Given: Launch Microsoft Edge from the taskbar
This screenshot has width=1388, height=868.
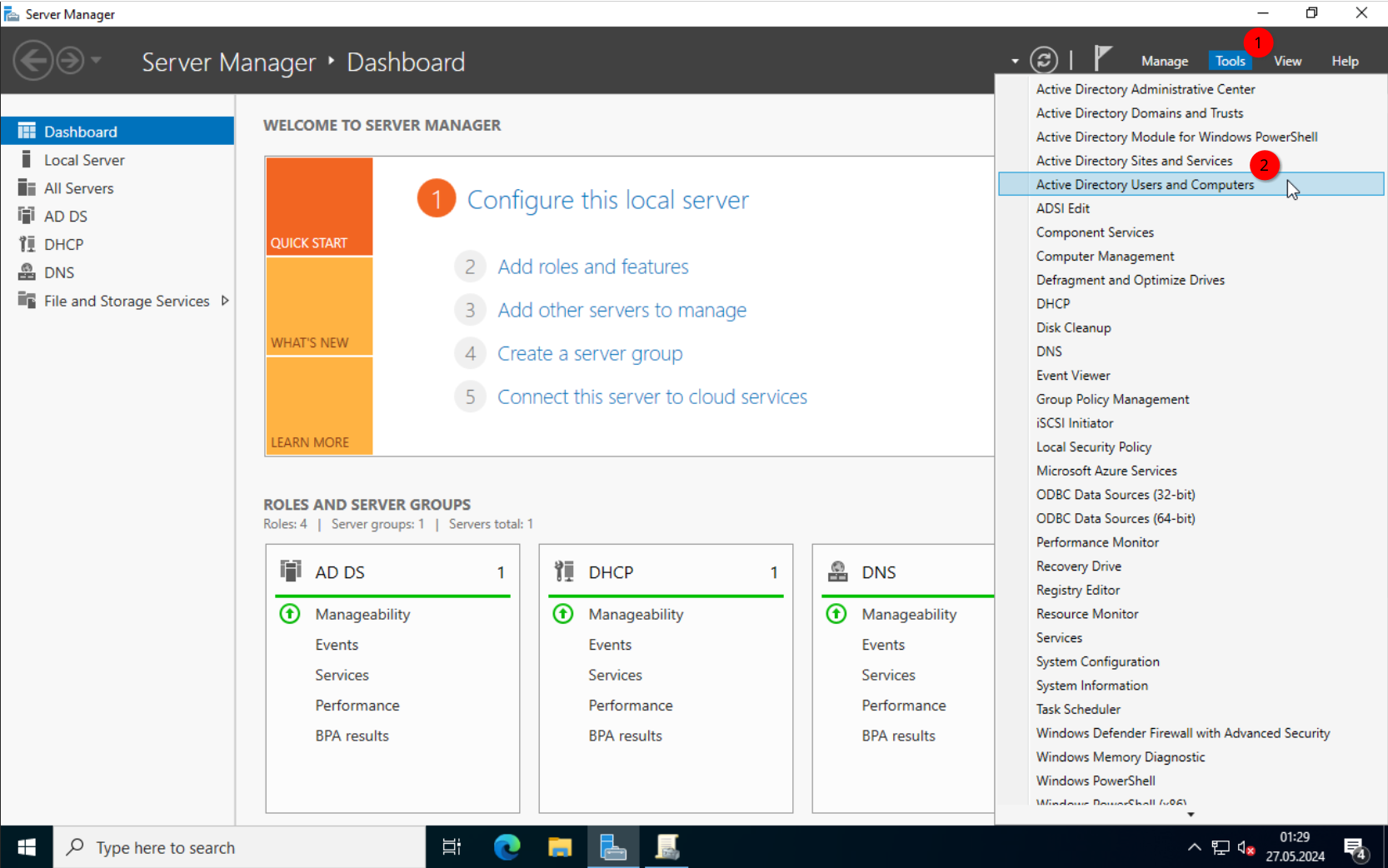Looking at the screenshot, I should (x=507, y=847).
